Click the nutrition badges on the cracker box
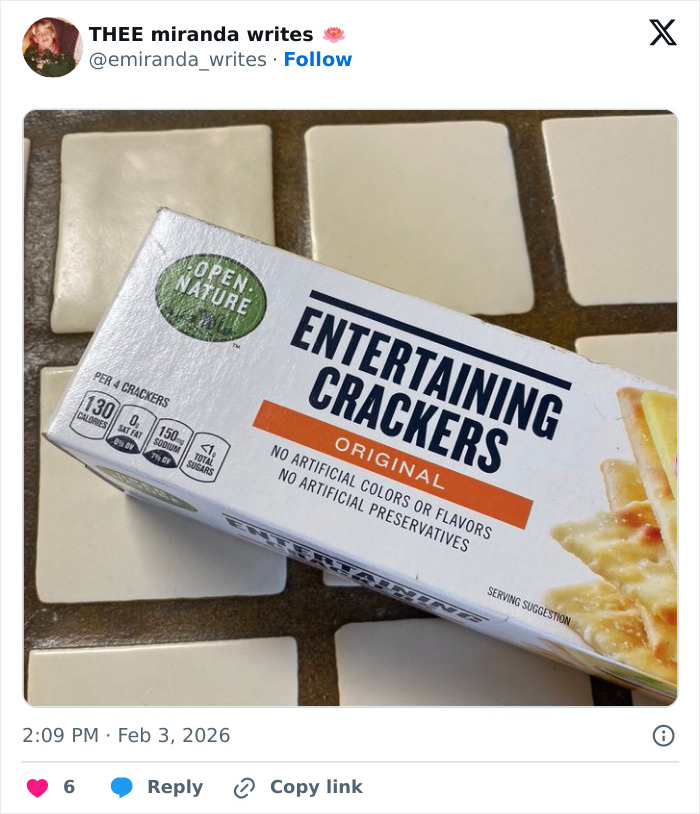 pyautogui.click(x=148, y=432)
